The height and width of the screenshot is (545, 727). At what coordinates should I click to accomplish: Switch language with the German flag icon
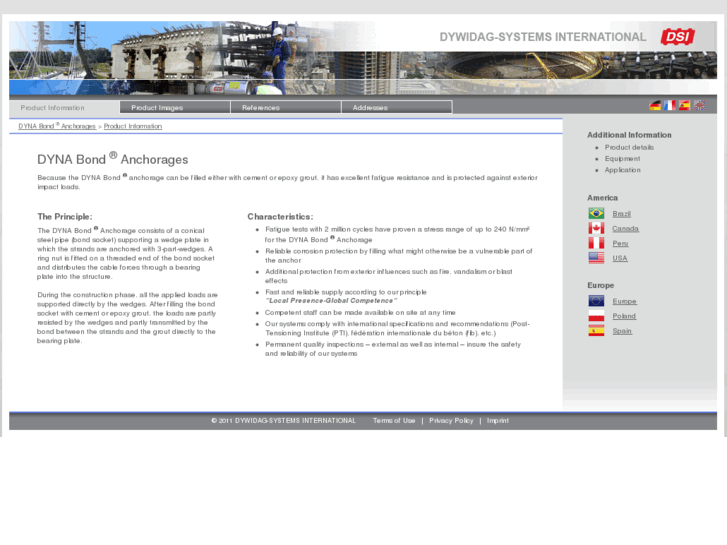point(655,105)
